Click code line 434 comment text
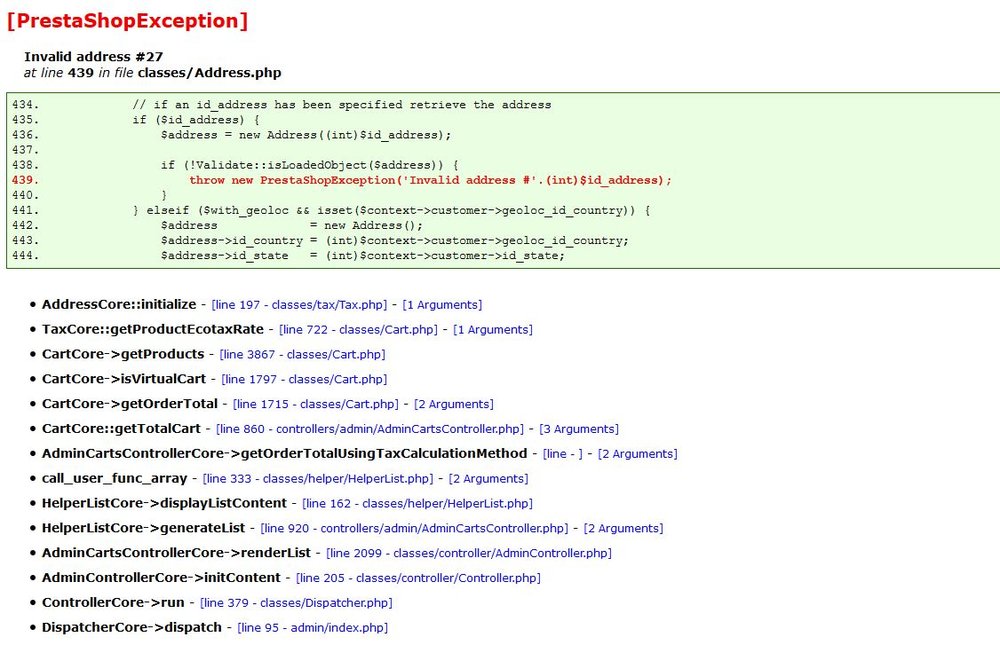Viewport: 1000px width, 645px height. 342,105
